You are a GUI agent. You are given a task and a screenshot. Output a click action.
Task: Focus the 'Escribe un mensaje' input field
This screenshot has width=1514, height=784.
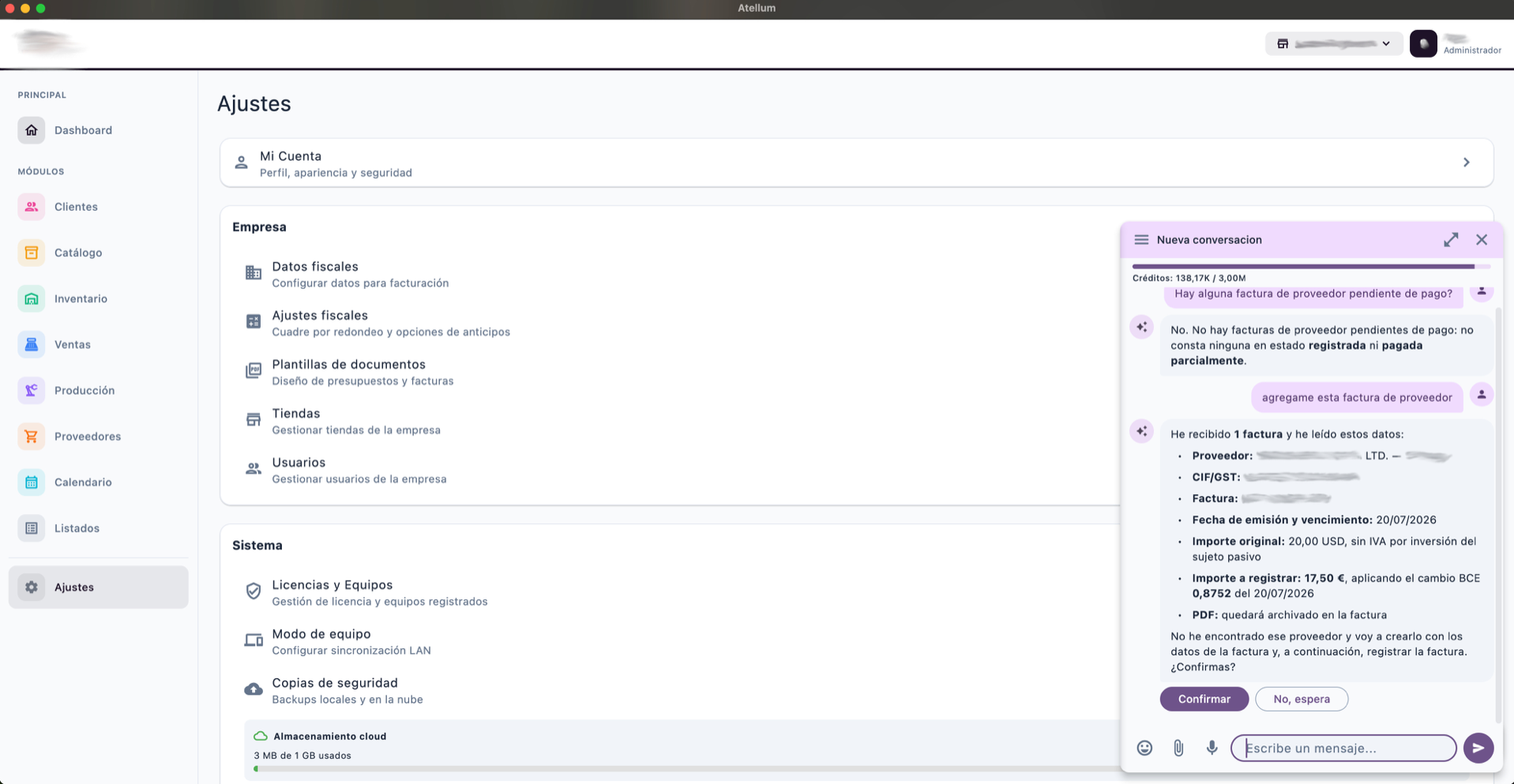pyautogui.click(x=1343, y=748)
